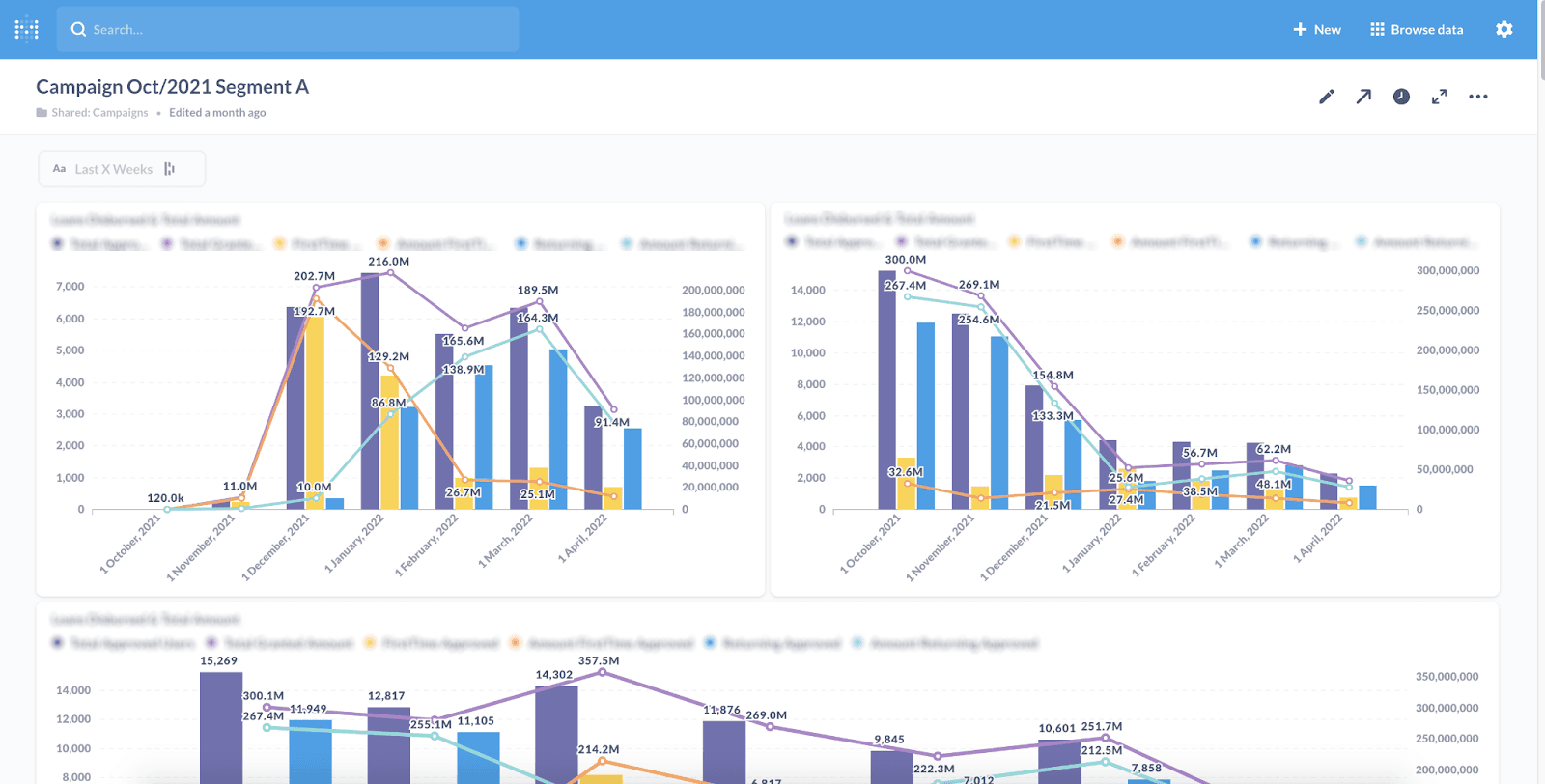The width and height of the screenshot is (1545, 784).
Task: Select the 357.5M peak in the bottom chart
Action: tap(603, 672)
